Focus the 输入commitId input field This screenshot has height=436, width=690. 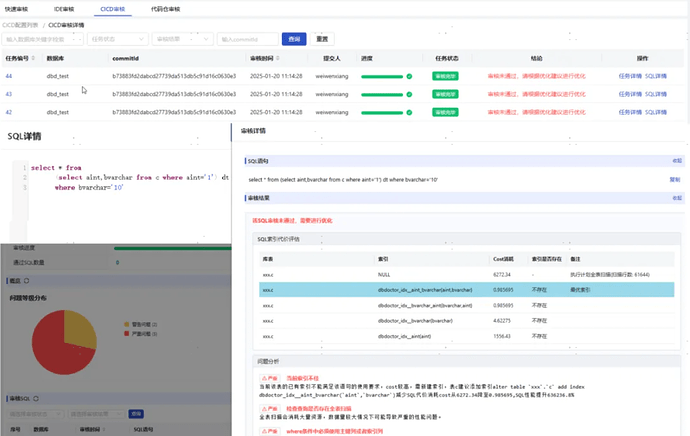[247, 39]
